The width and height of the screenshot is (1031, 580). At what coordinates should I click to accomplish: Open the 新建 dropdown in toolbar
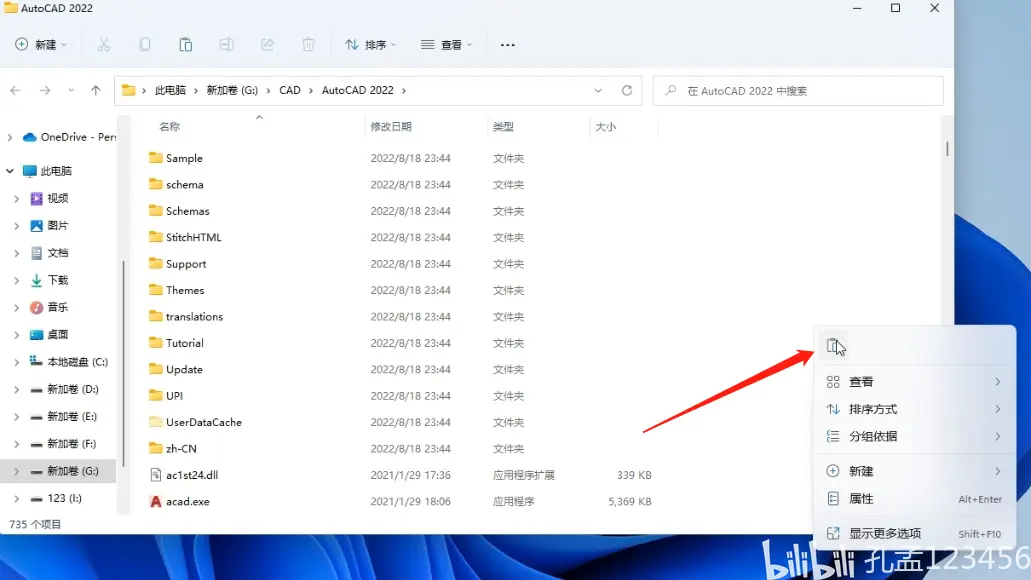[x=41, y=45]
